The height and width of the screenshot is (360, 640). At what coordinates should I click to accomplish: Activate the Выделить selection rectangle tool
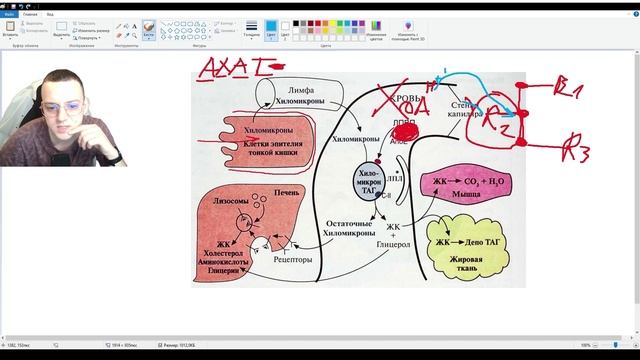(61, 27)
